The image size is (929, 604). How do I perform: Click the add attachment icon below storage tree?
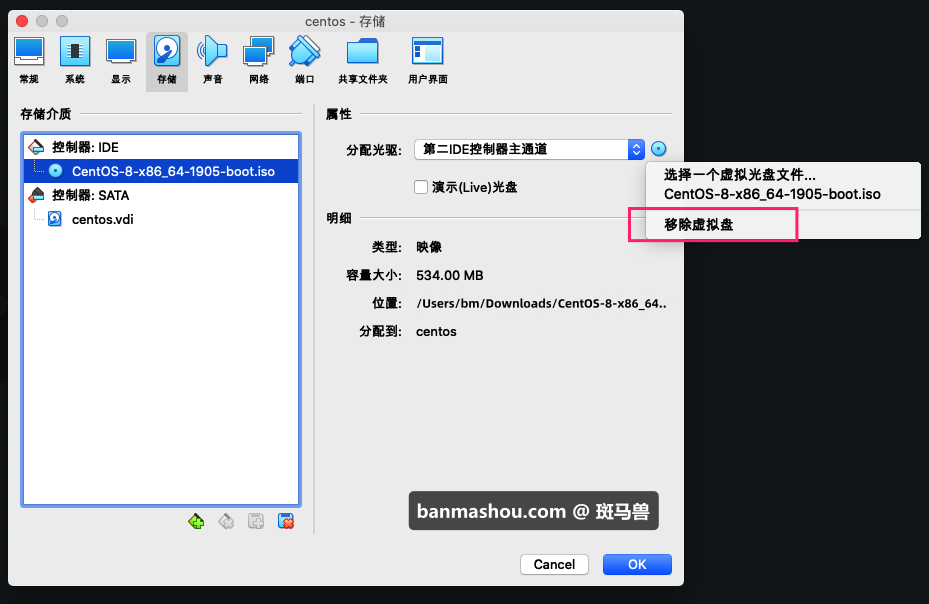pyautogui.click(x=256, y=521)
